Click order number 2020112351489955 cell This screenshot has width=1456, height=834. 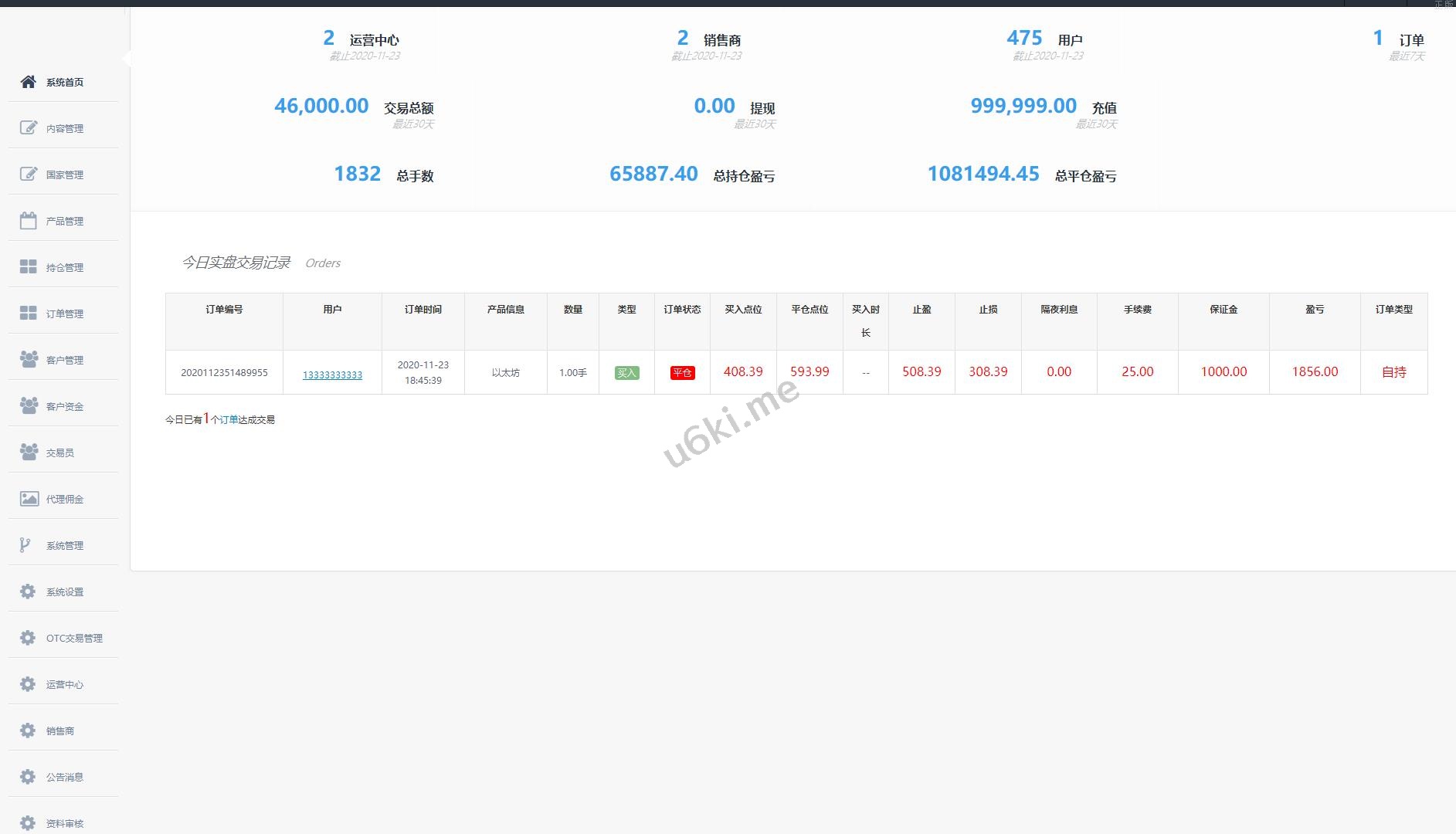tap(224, 373)
